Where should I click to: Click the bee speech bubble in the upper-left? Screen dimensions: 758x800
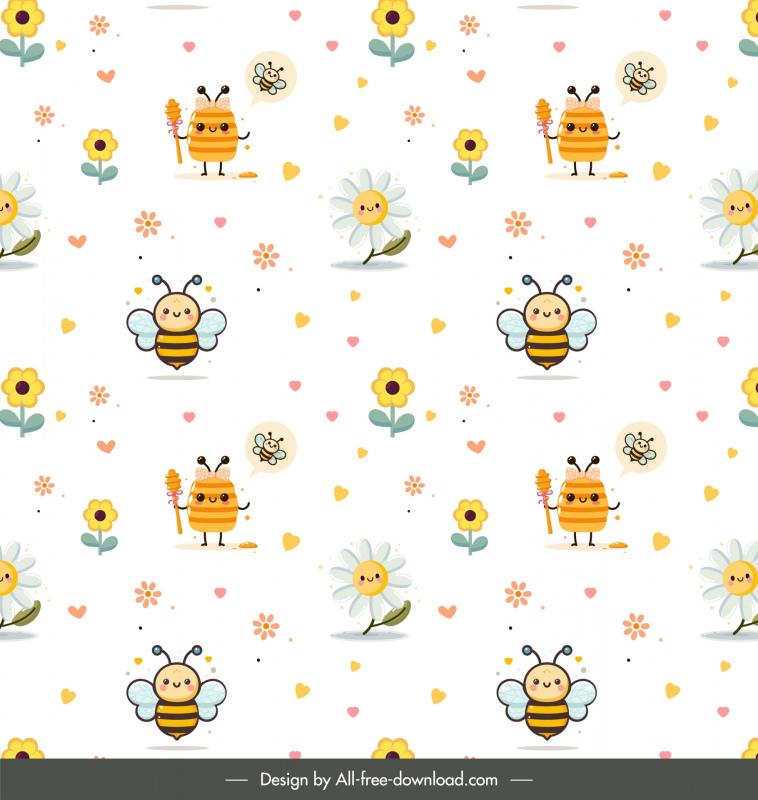[270, 79]
